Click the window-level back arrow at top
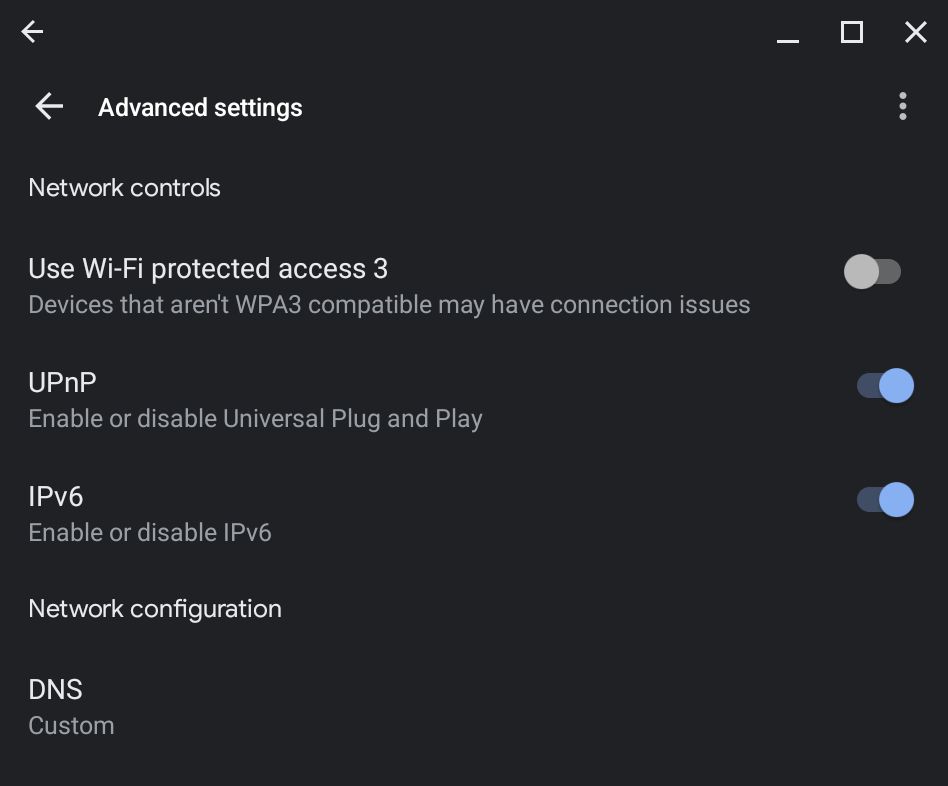948x786 pixels. pos(32,32)
